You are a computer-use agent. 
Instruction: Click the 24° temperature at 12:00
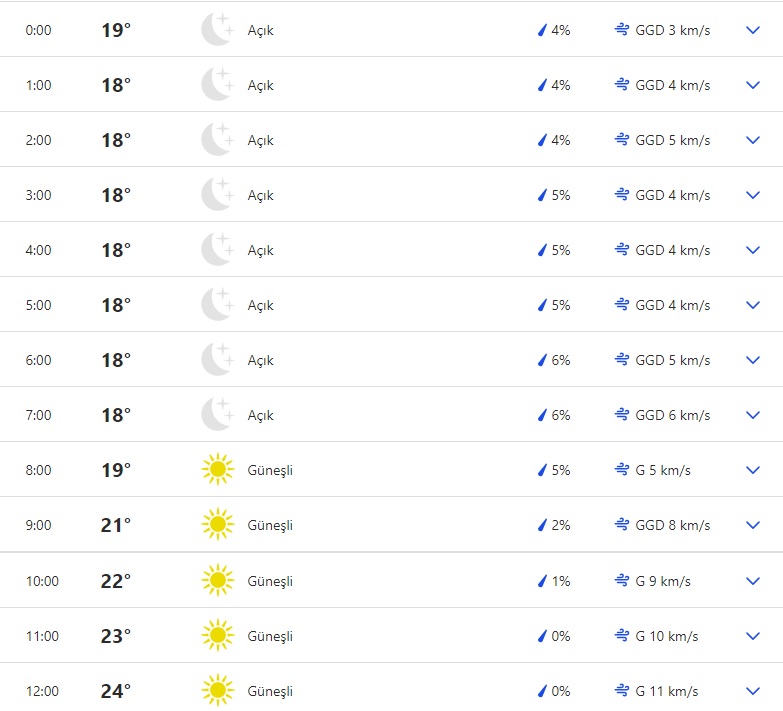tap(116, 691)
